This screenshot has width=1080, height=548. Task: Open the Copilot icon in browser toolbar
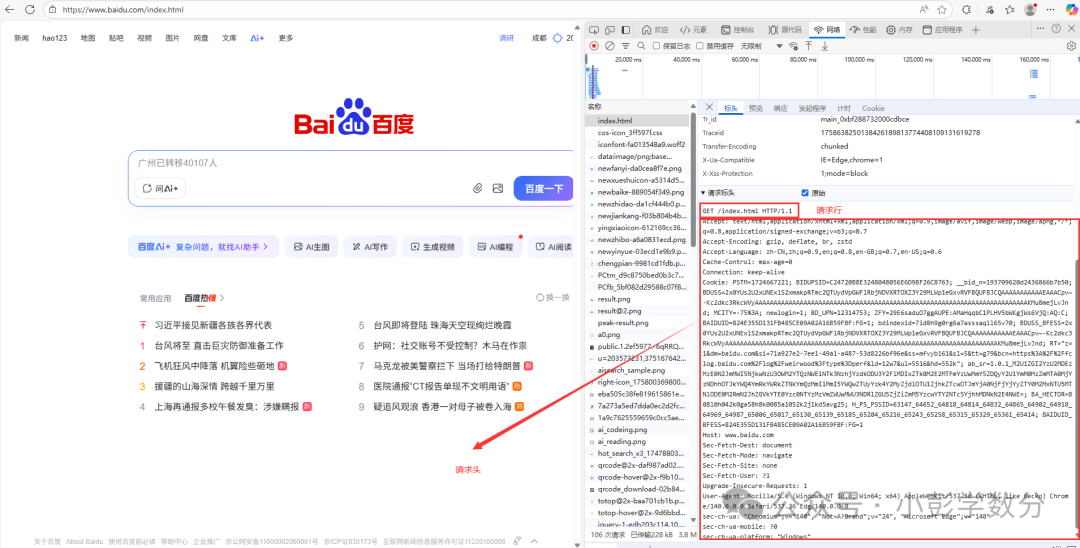tap(1071, 10)
